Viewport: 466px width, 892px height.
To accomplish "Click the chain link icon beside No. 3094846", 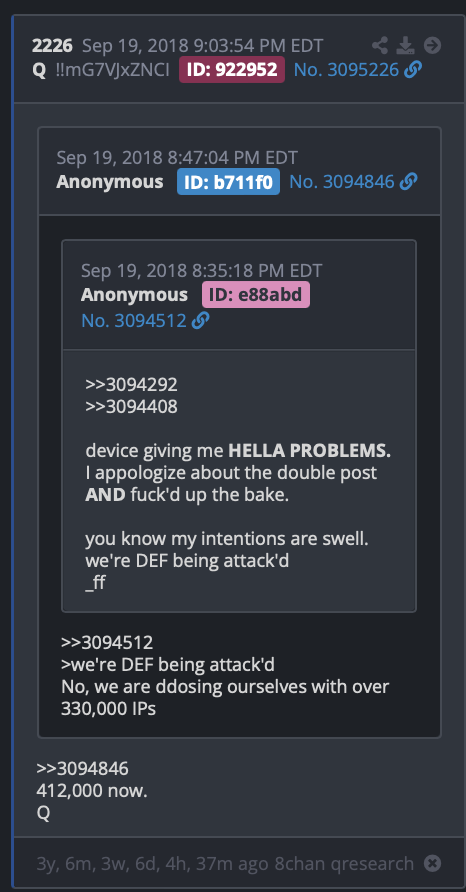I will 408,182.
